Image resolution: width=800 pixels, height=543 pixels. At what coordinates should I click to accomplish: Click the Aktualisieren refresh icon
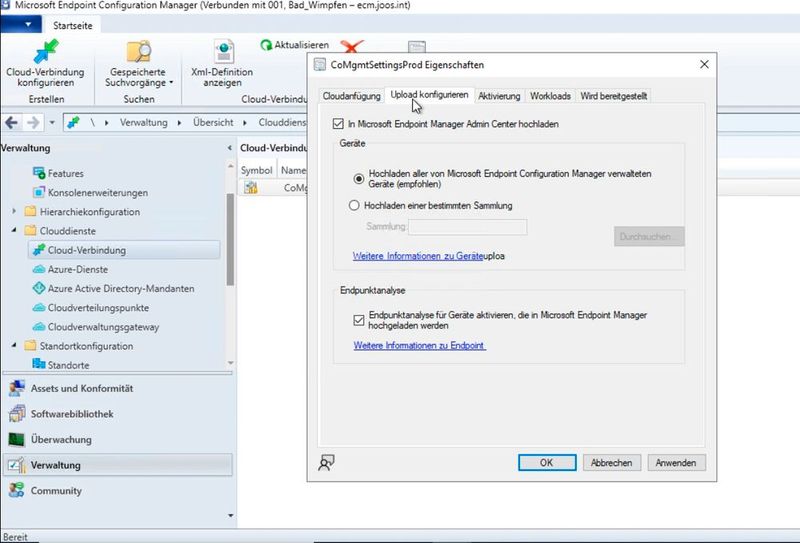pyautogui.click(x=266, y=45)
